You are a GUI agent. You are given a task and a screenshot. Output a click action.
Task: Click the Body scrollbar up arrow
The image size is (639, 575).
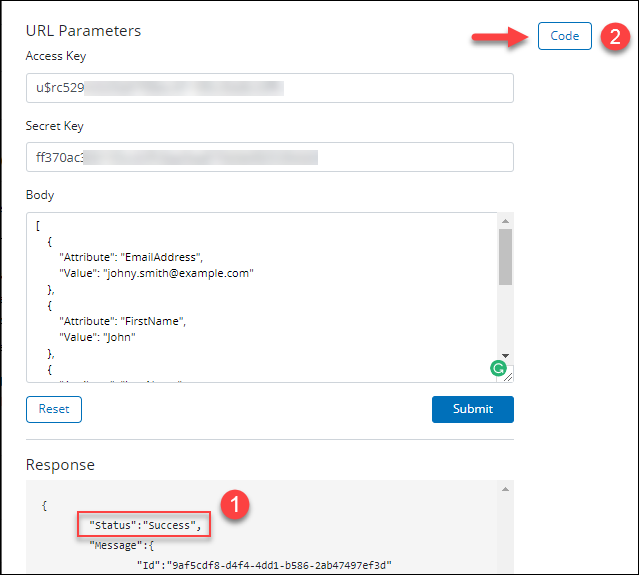pyautogui.click(x=505, y=221)
